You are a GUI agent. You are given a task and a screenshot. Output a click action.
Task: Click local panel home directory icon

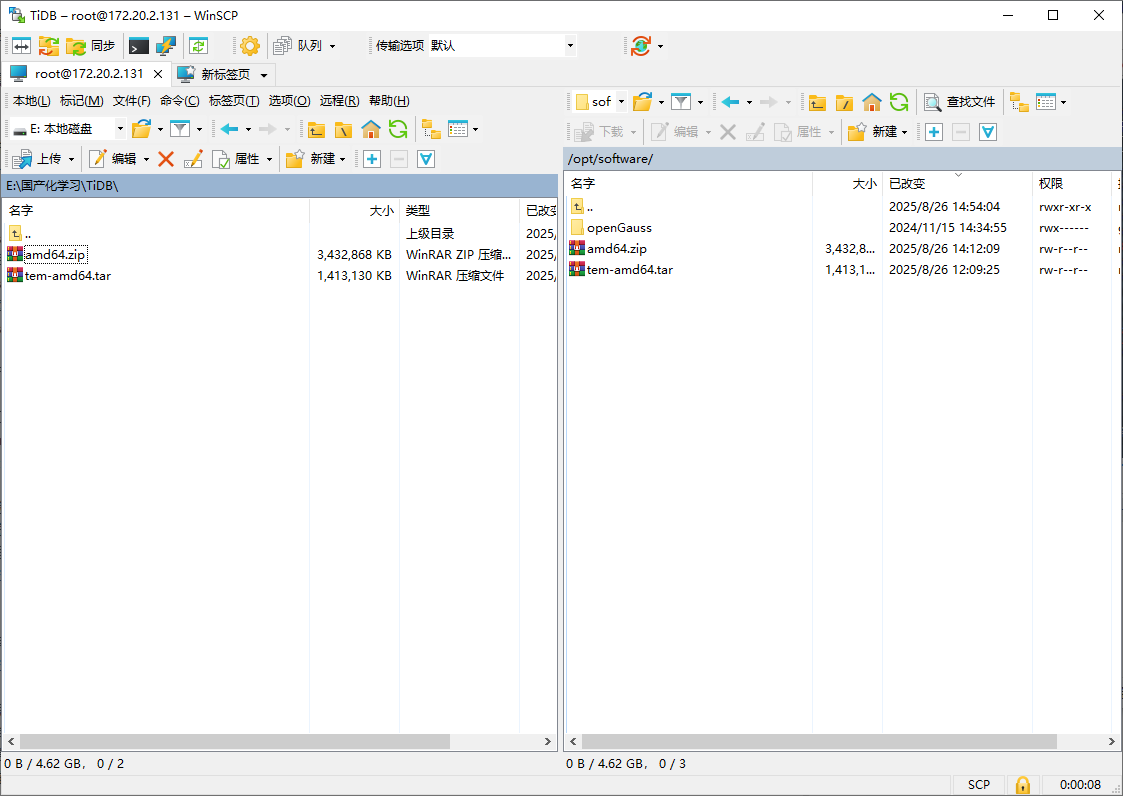(x=371, y=129)
